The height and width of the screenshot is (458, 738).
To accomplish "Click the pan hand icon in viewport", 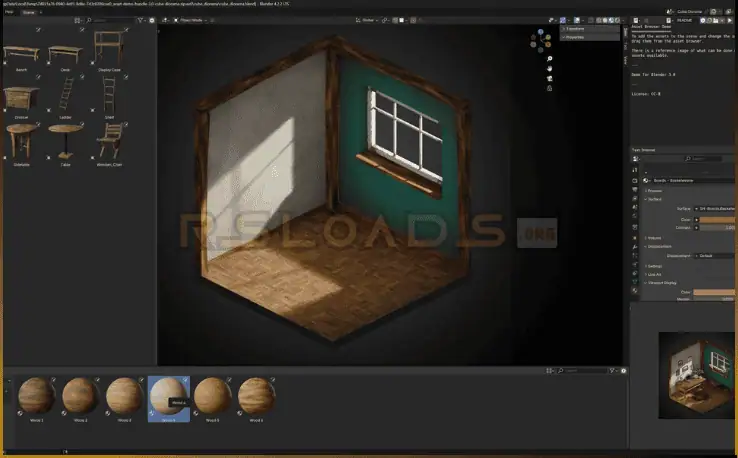I will (x=549, y=69).
